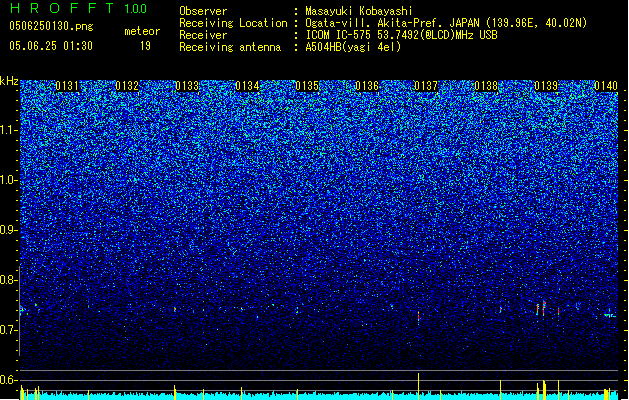Click the 0134 time marker
Image resolution: width=629 pixels, height=400 pixels.
247,86
